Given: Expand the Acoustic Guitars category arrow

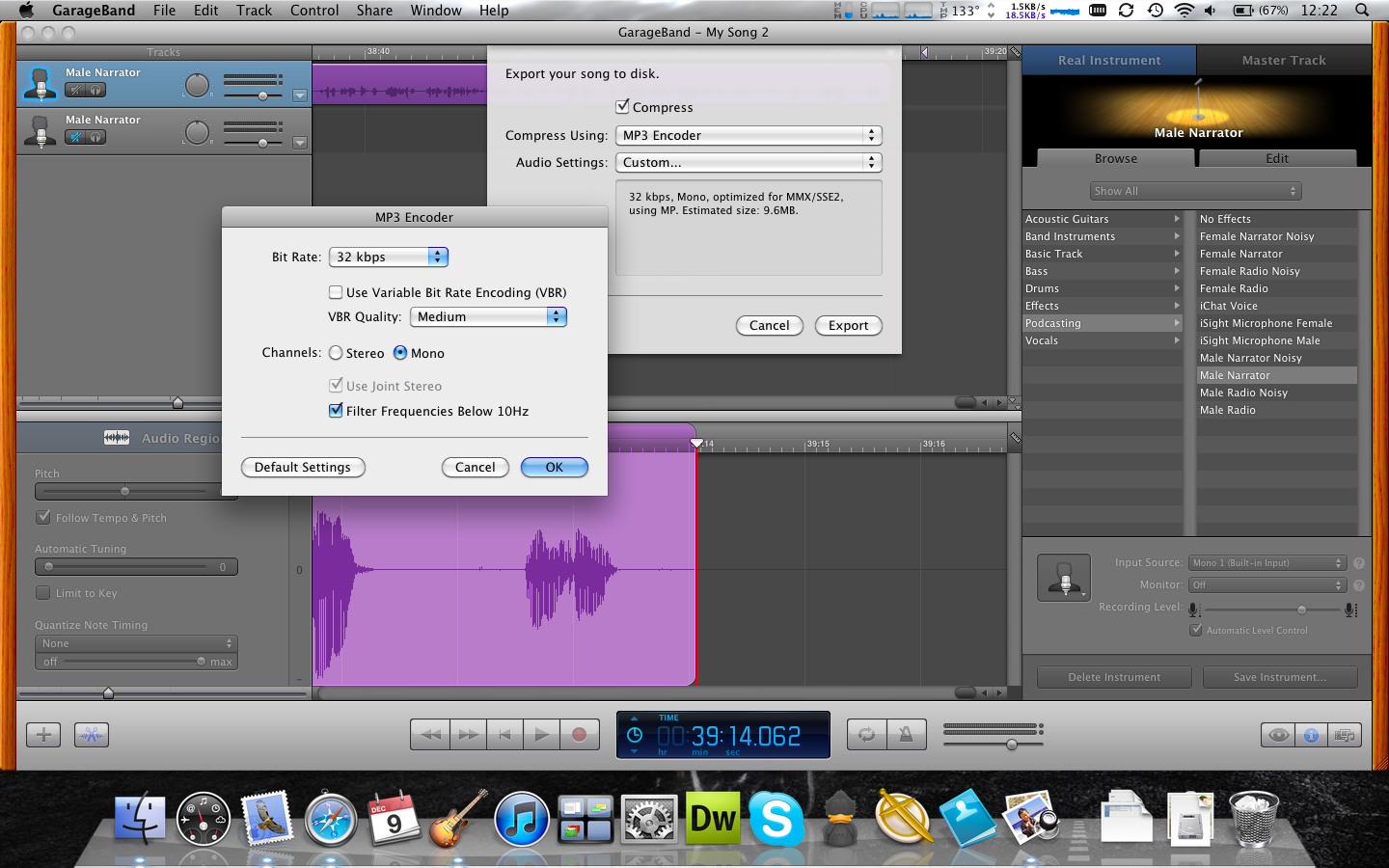Looking at the screenshot, I should 1177,219.
